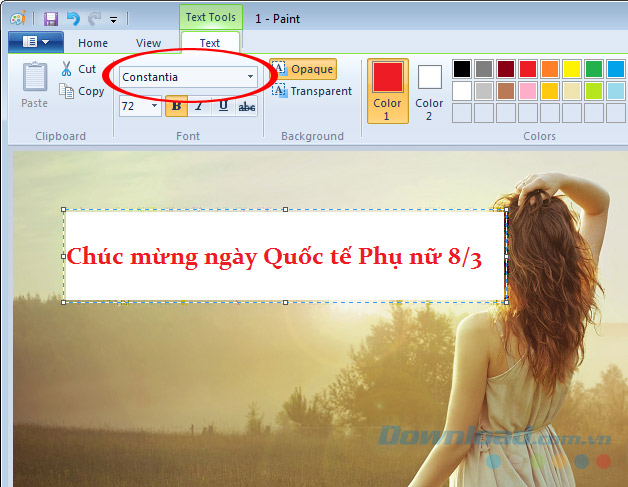Click the text box top-middle resize handle
628x487 pixels.
[x=285, y=209]
